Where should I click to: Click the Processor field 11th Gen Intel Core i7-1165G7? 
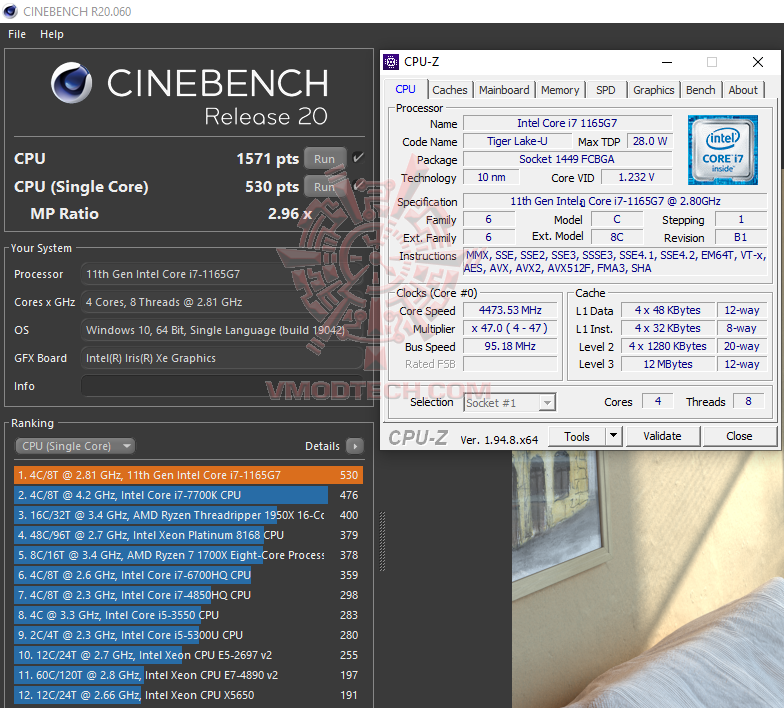[222, 274]
